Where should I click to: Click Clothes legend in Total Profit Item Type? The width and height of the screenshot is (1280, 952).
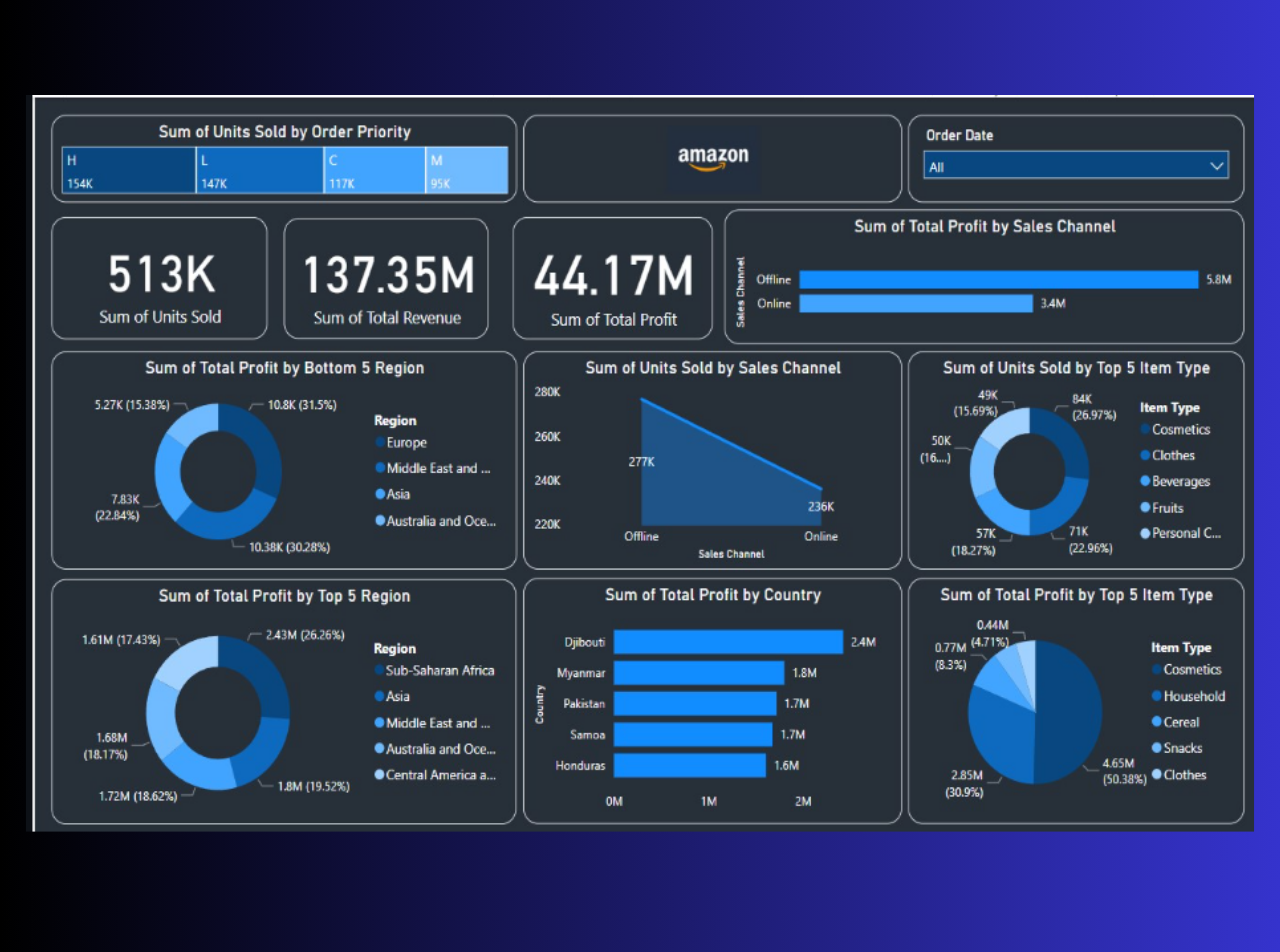1179,774
